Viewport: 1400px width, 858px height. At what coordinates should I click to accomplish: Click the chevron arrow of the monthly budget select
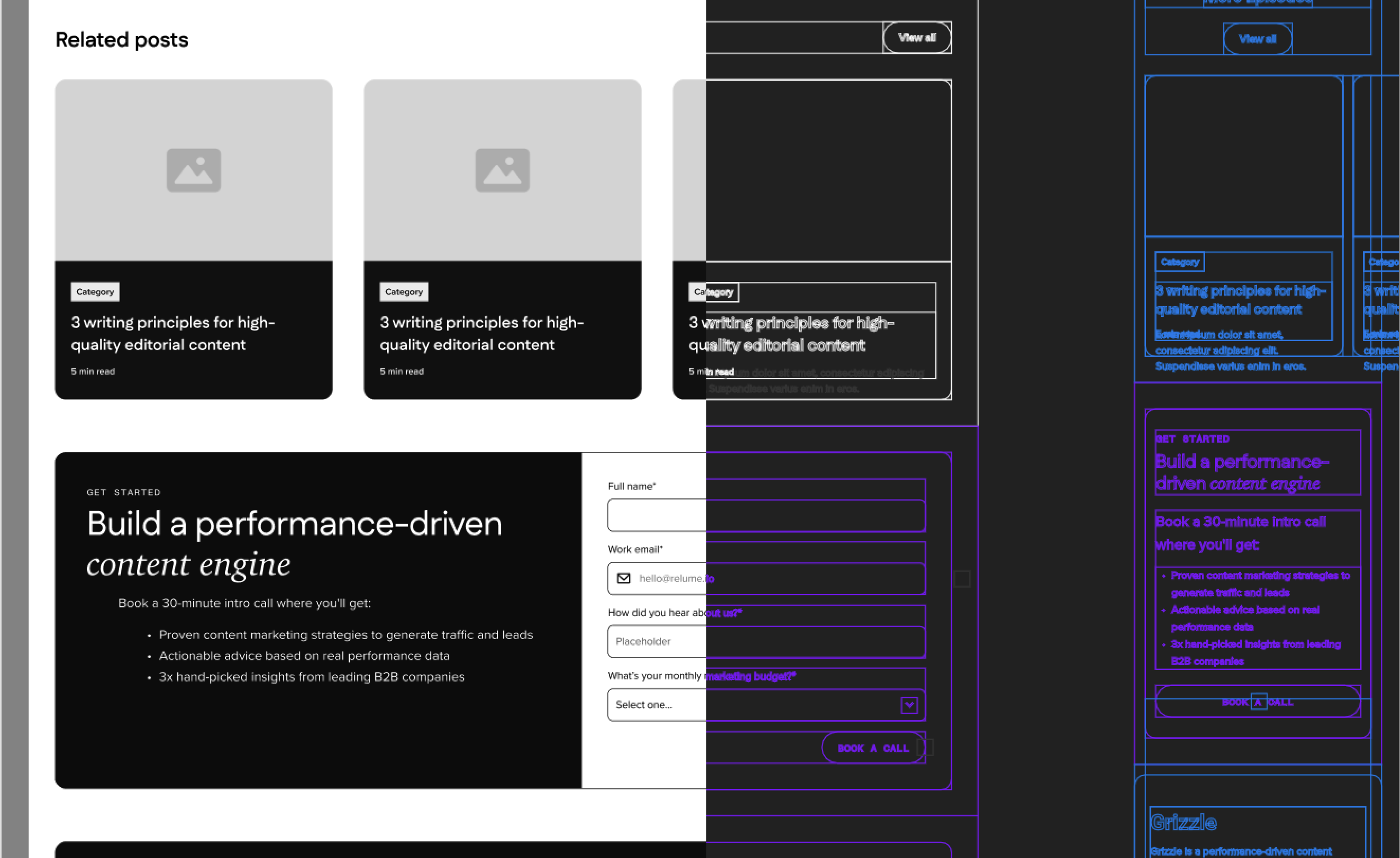(x=909, y=705)
